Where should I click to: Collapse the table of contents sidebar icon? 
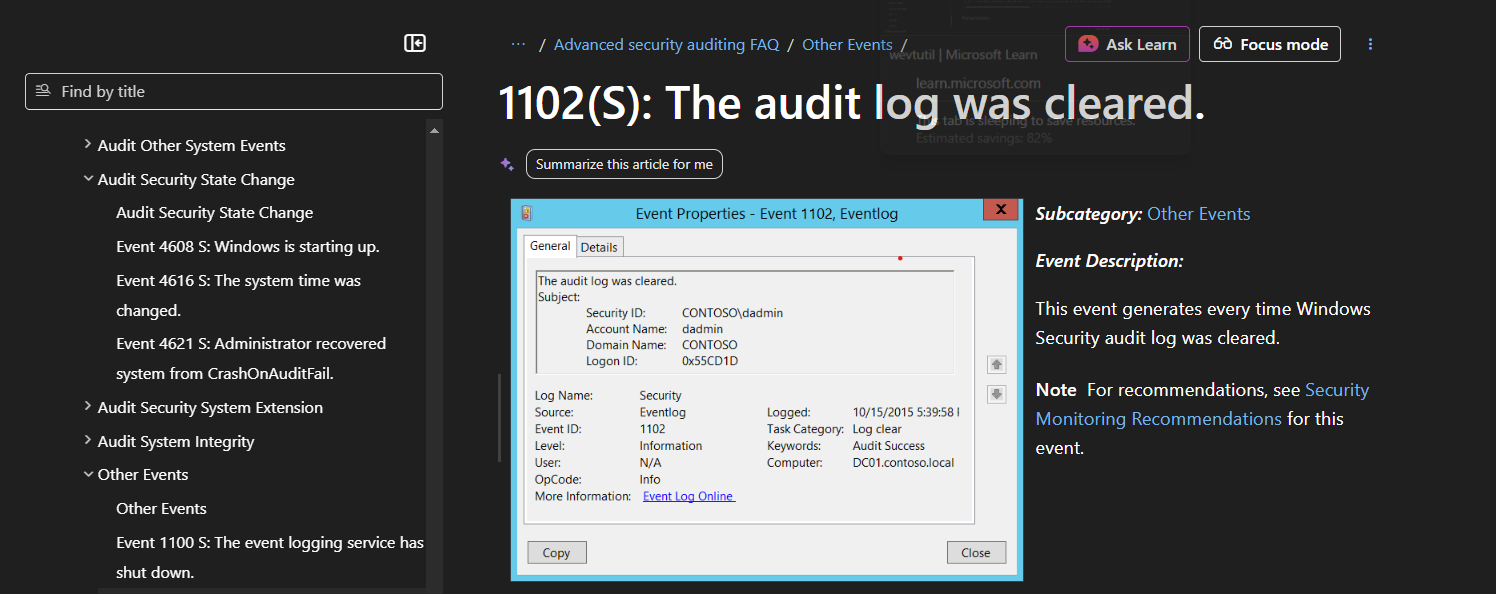[x=415, y=43]
